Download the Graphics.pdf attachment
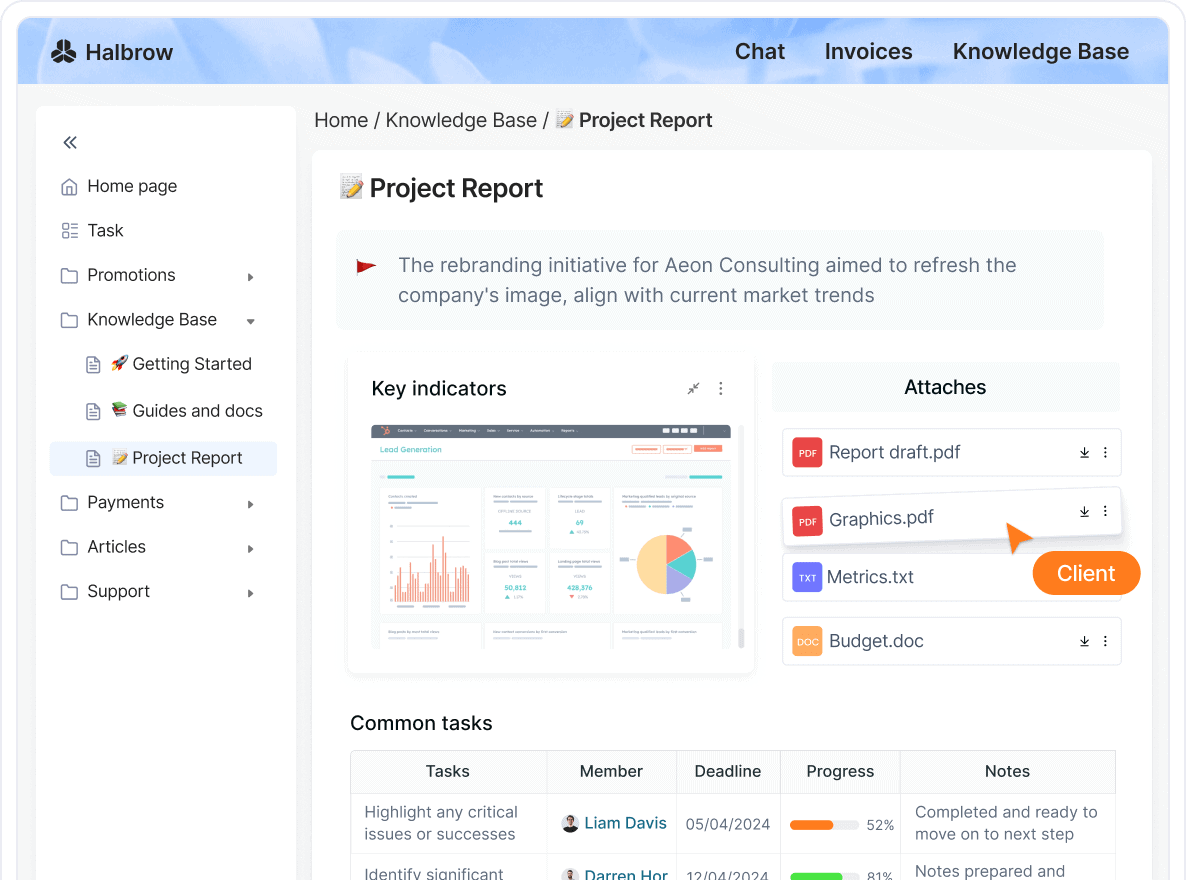Image resolution: width=1186 pixels, height=880 pixels. pos(1084,512)
